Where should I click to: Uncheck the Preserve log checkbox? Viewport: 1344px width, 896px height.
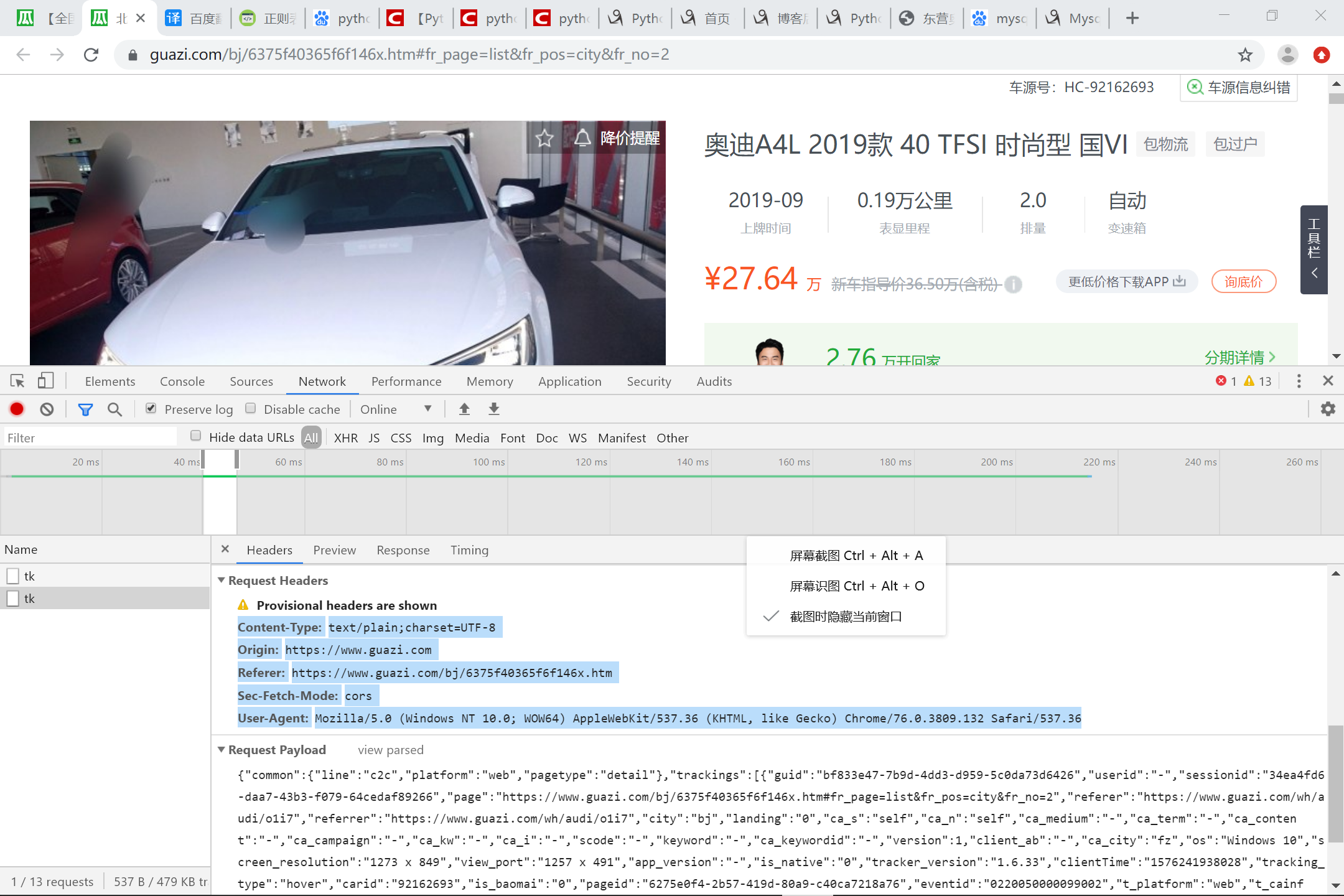(x=151, y=408)
